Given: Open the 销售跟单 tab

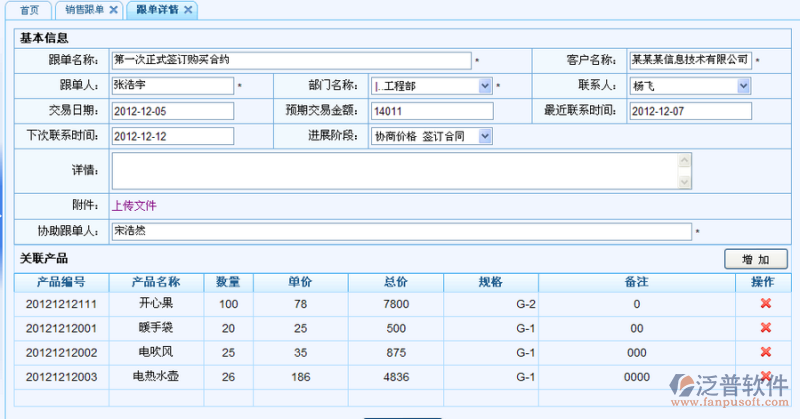Looking at the screenshot, I should 85,10.
